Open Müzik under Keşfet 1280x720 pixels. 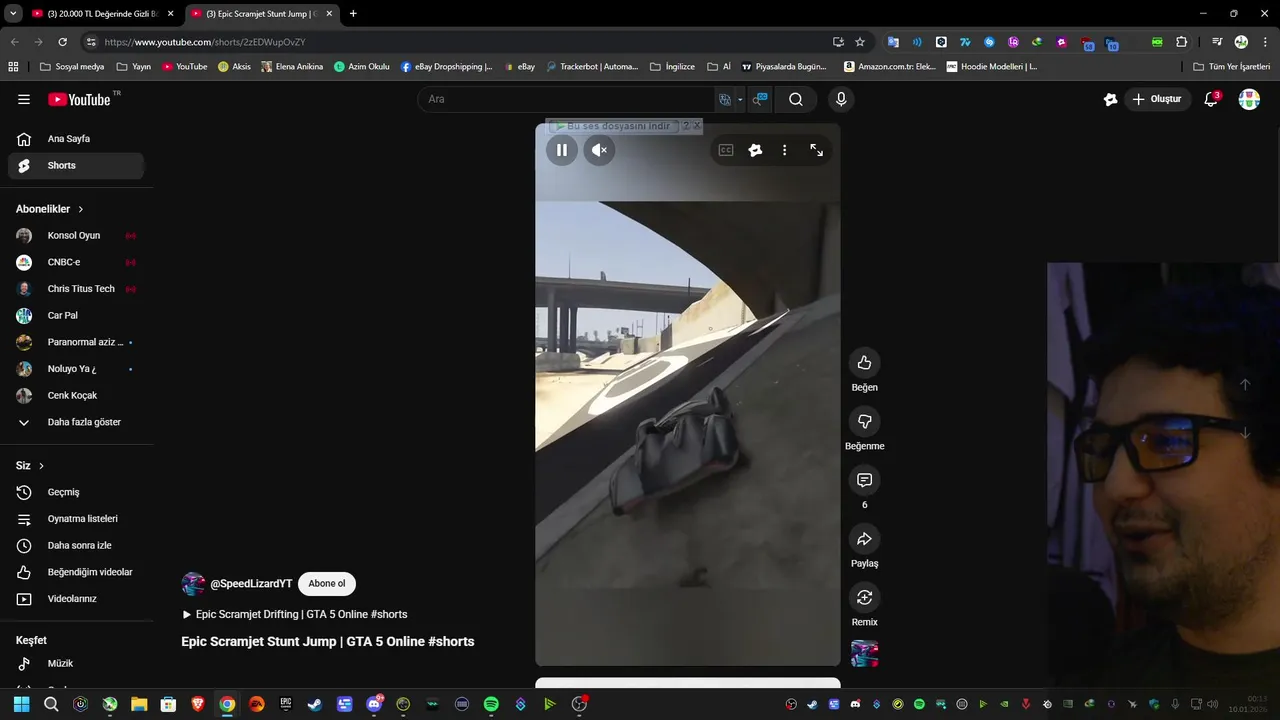tap(76, 664)
